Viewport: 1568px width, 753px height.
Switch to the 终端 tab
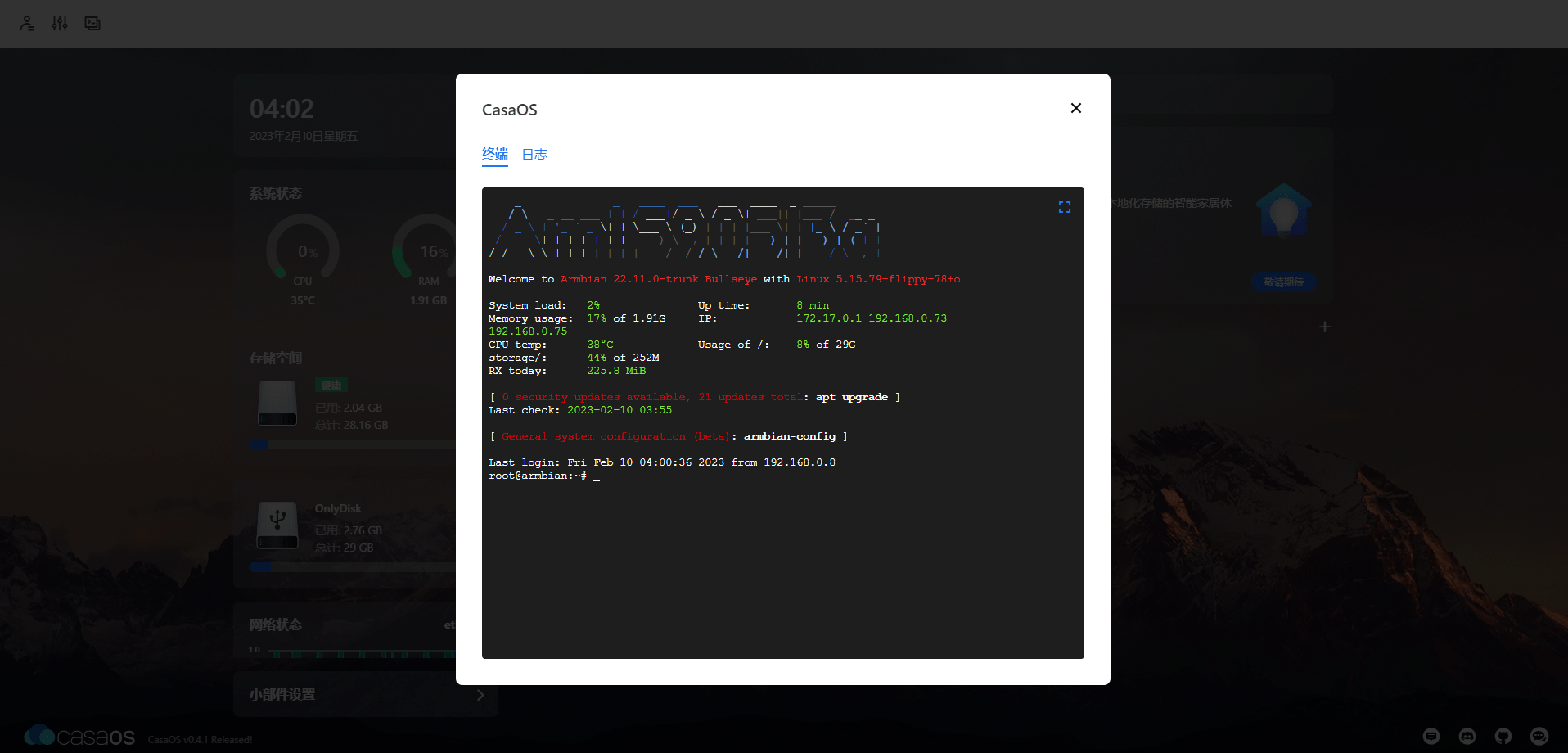point(495,154)
